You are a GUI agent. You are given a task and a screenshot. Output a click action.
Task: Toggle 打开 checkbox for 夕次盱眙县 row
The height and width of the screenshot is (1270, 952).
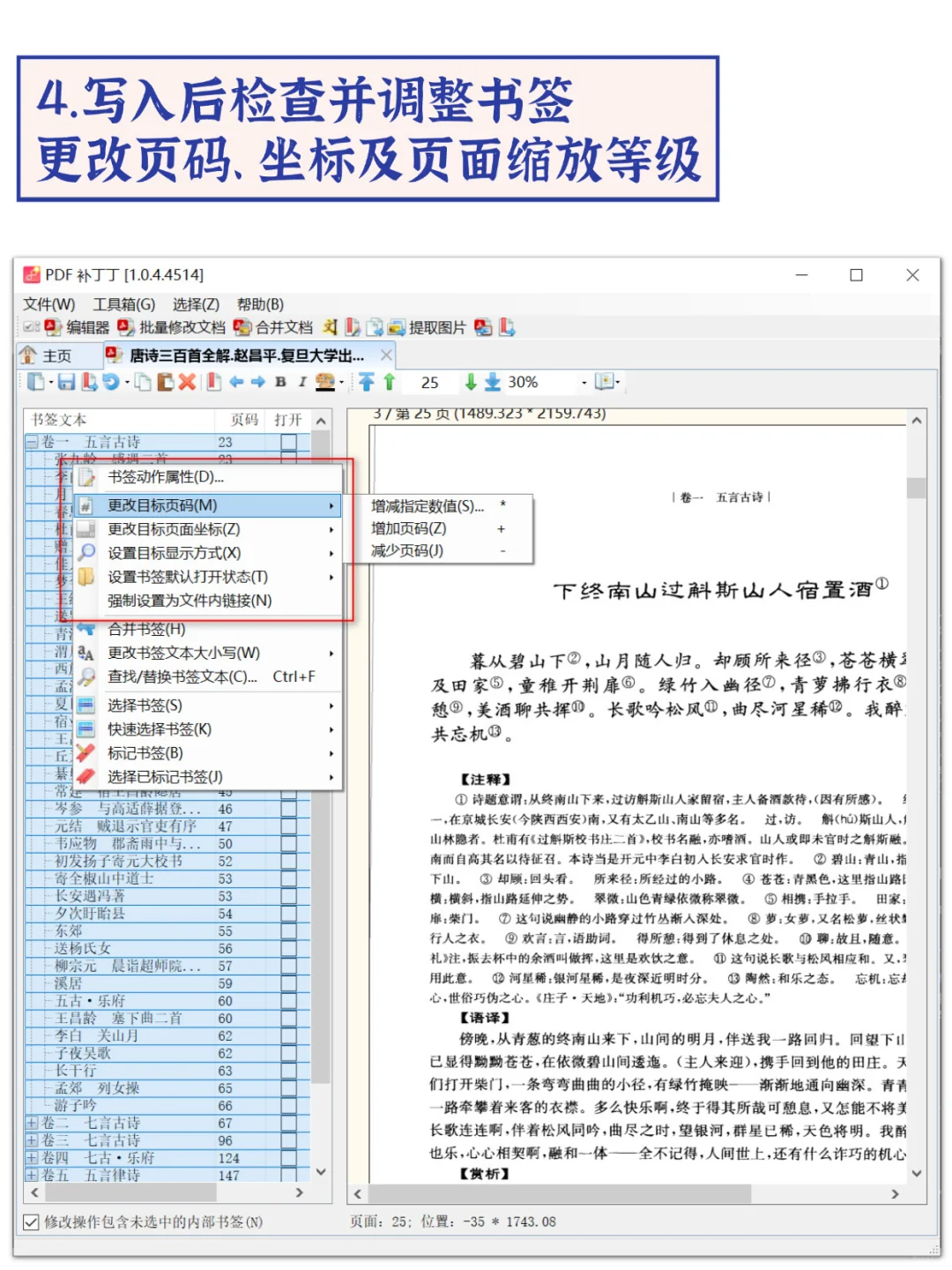point(289,914)
